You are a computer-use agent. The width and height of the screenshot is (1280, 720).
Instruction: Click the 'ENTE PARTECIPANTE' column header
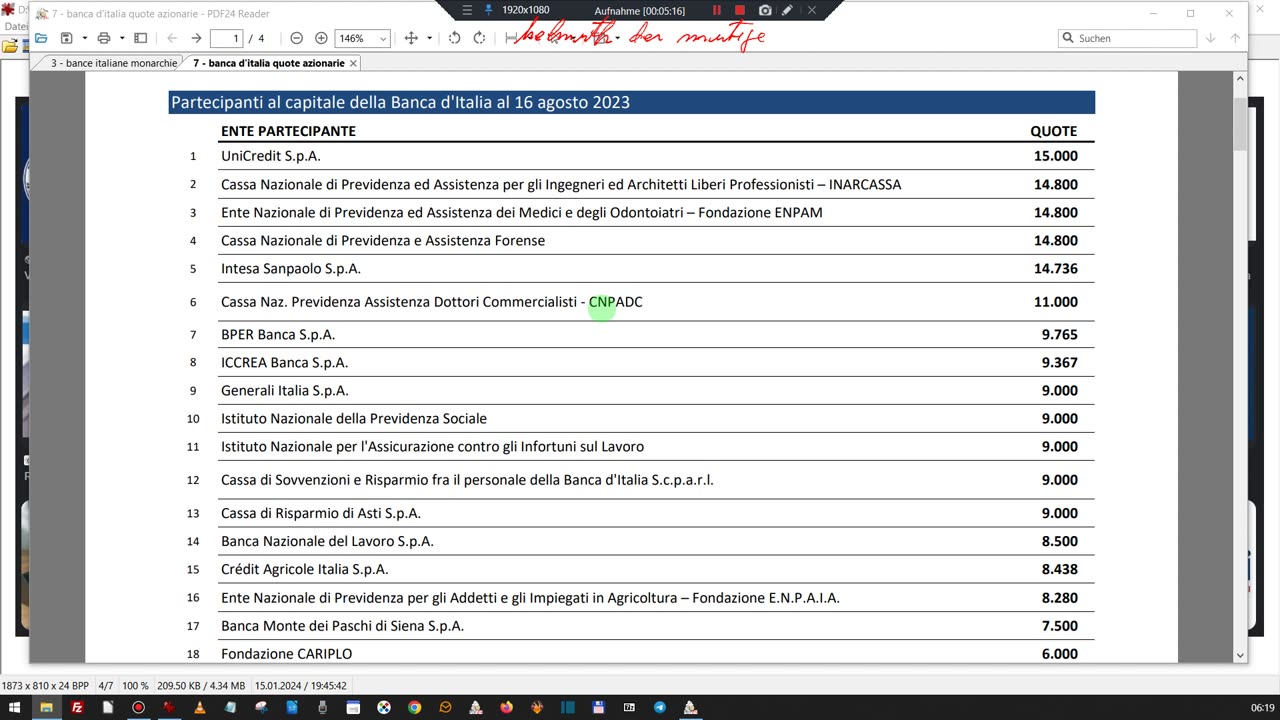(288, 131)
